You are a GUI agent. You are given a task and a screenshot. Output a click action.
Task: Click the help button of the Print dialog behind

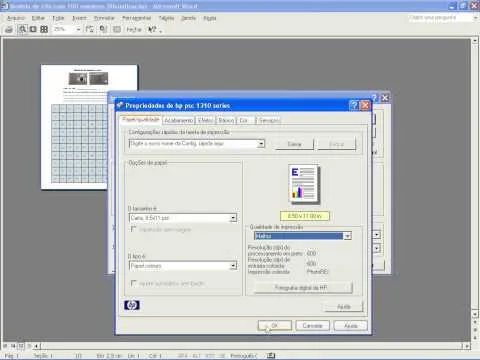374,98
